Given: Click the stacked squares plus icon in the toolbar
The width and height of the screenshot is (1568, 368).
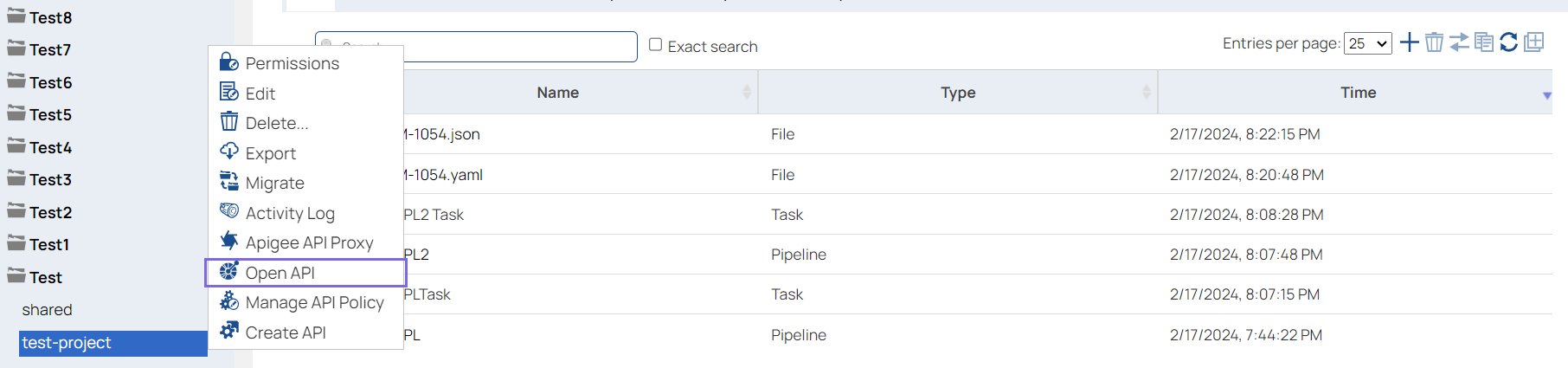Looking at the screenshot, I should [1534, 42].
